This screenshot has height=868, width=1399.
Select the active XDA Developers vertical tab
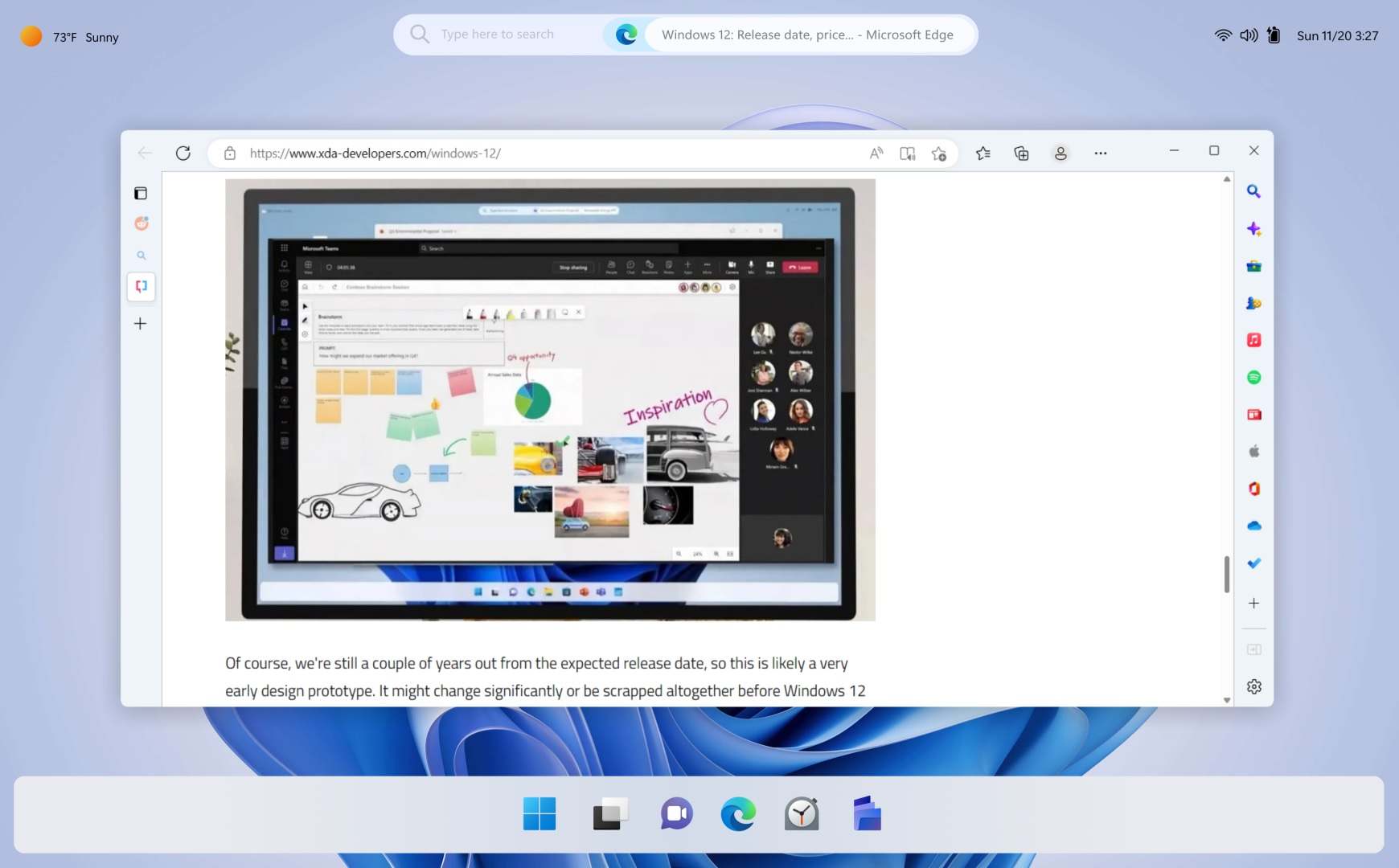[142, 287]
